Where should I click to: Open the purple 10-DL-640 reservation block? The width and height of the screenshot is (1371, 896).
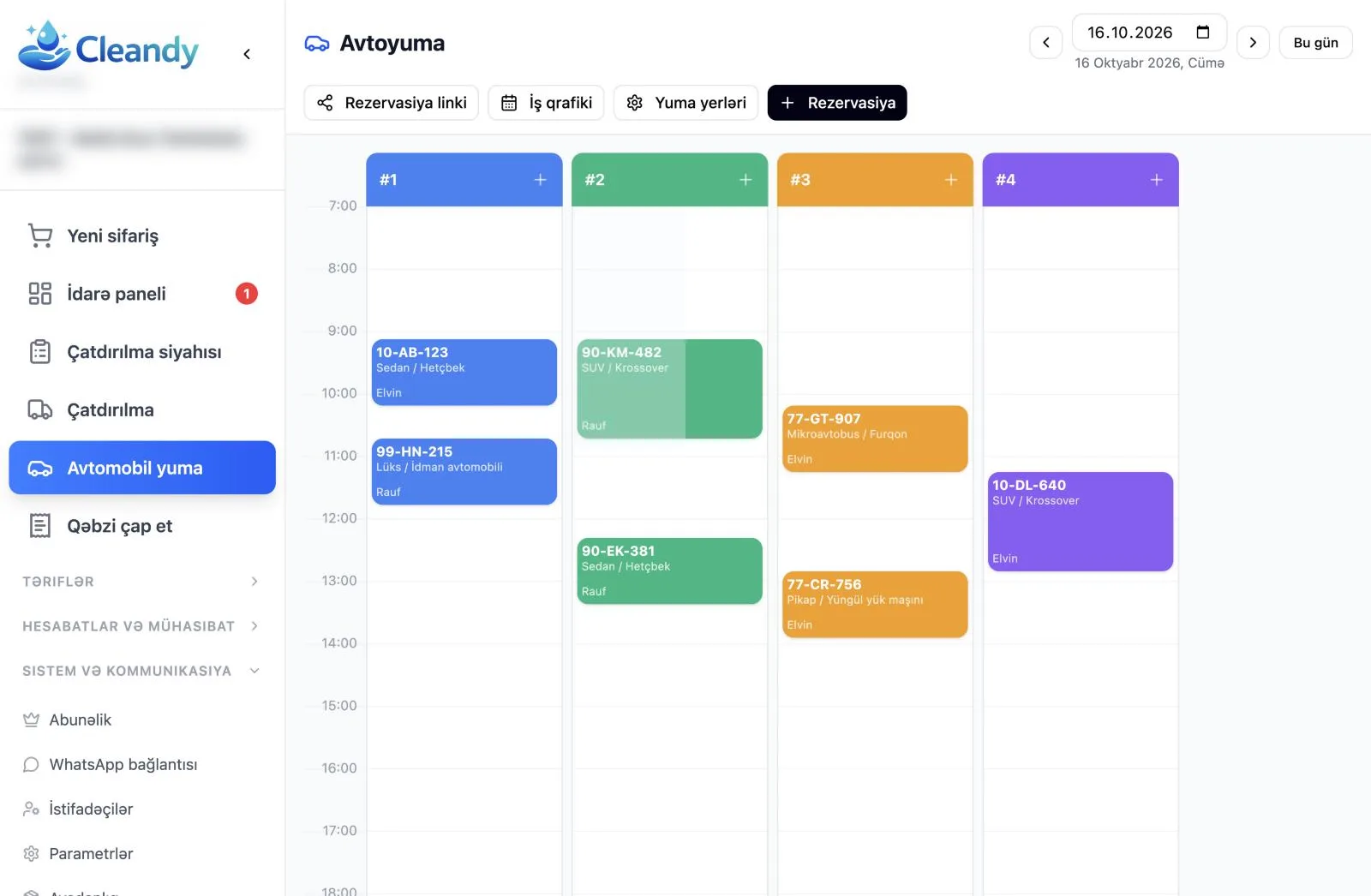click(x=1081, y=522)
